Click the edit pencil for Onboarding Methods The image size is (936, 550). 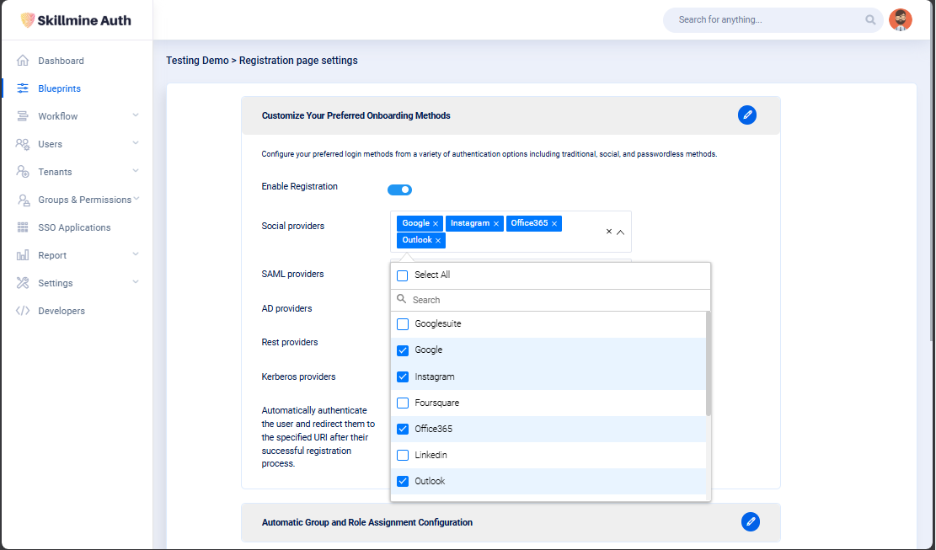(747, 115)
